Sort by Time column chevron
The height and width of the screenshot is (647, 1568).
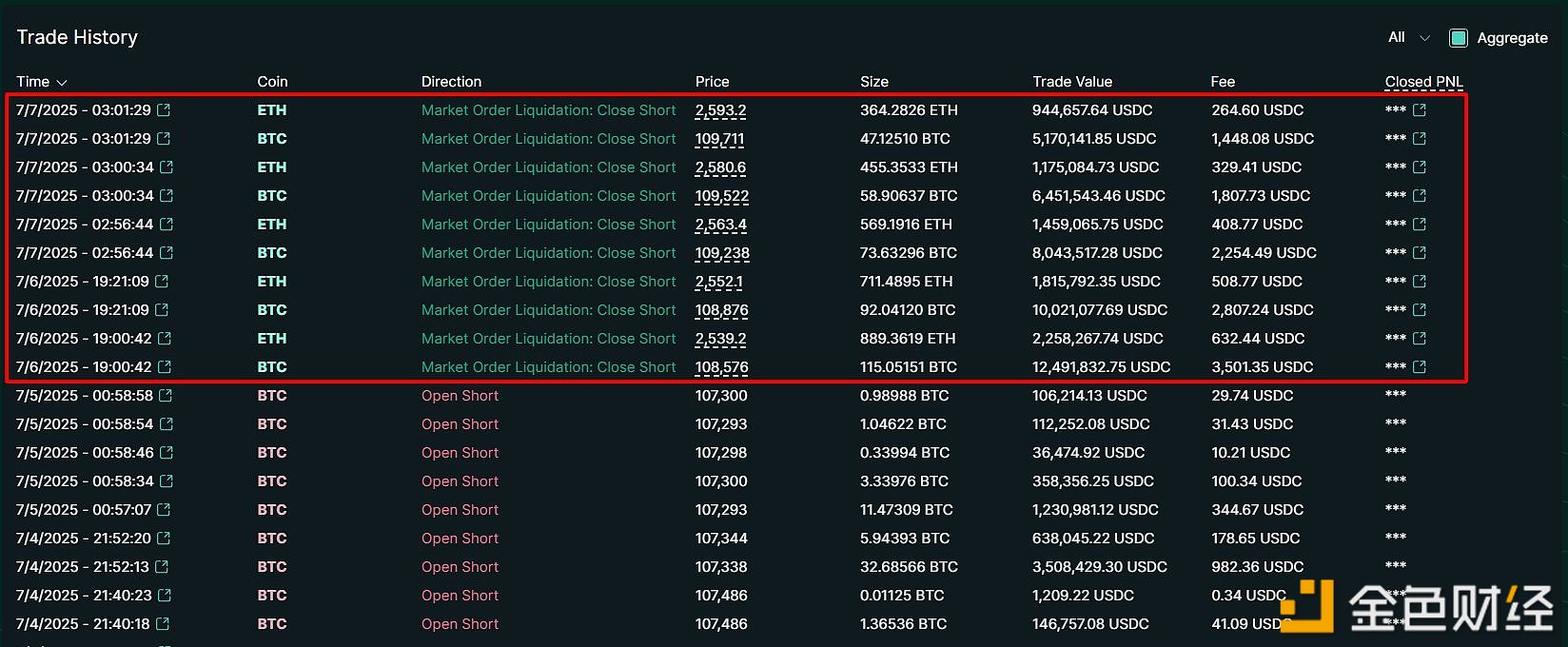62,83
